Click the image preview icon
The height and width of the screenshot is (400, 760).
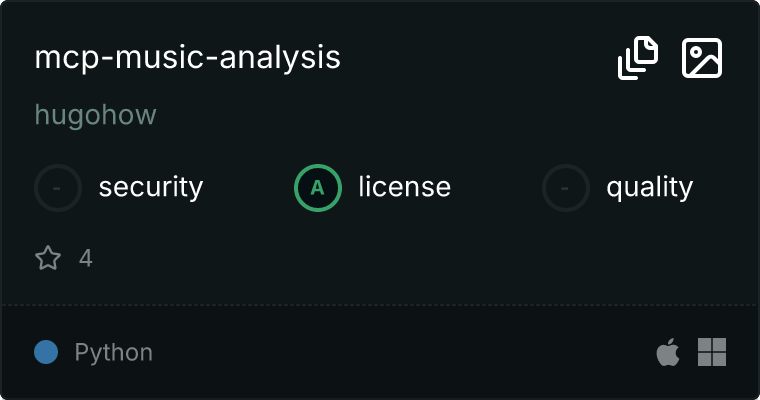click(x=702, y=58)
